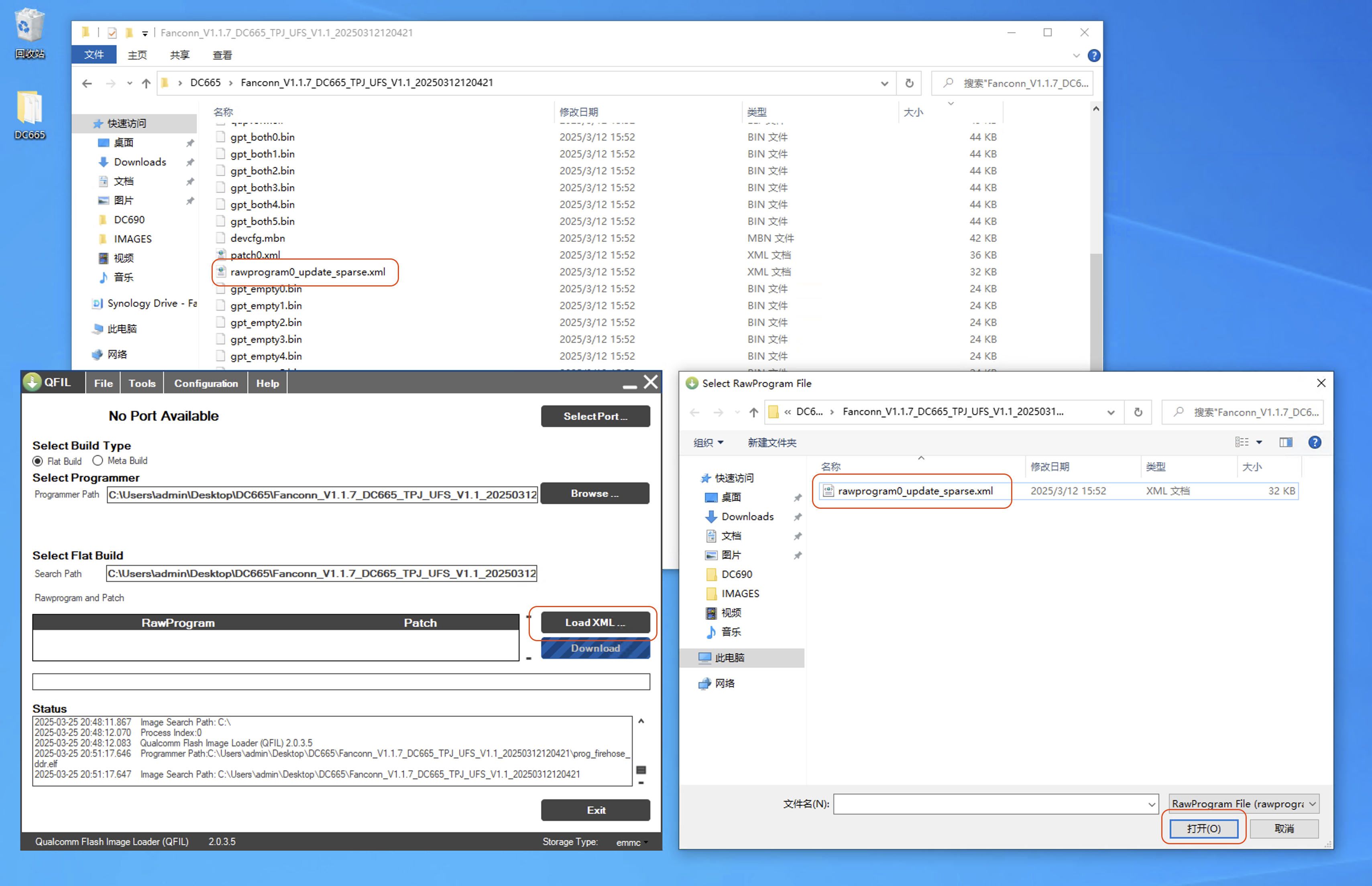Open DC690 folder in Explorer sidebar

point(129,220)
